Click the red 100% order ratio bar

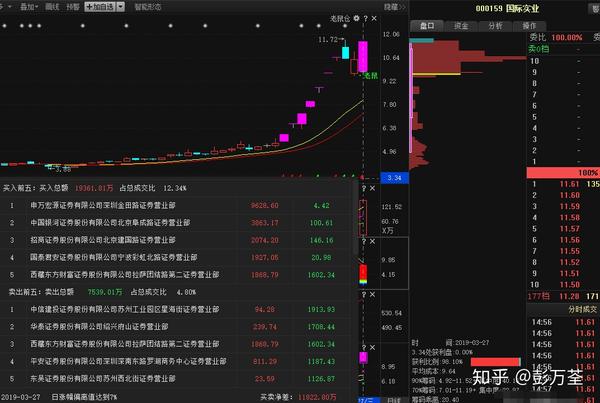coord(563,173)
